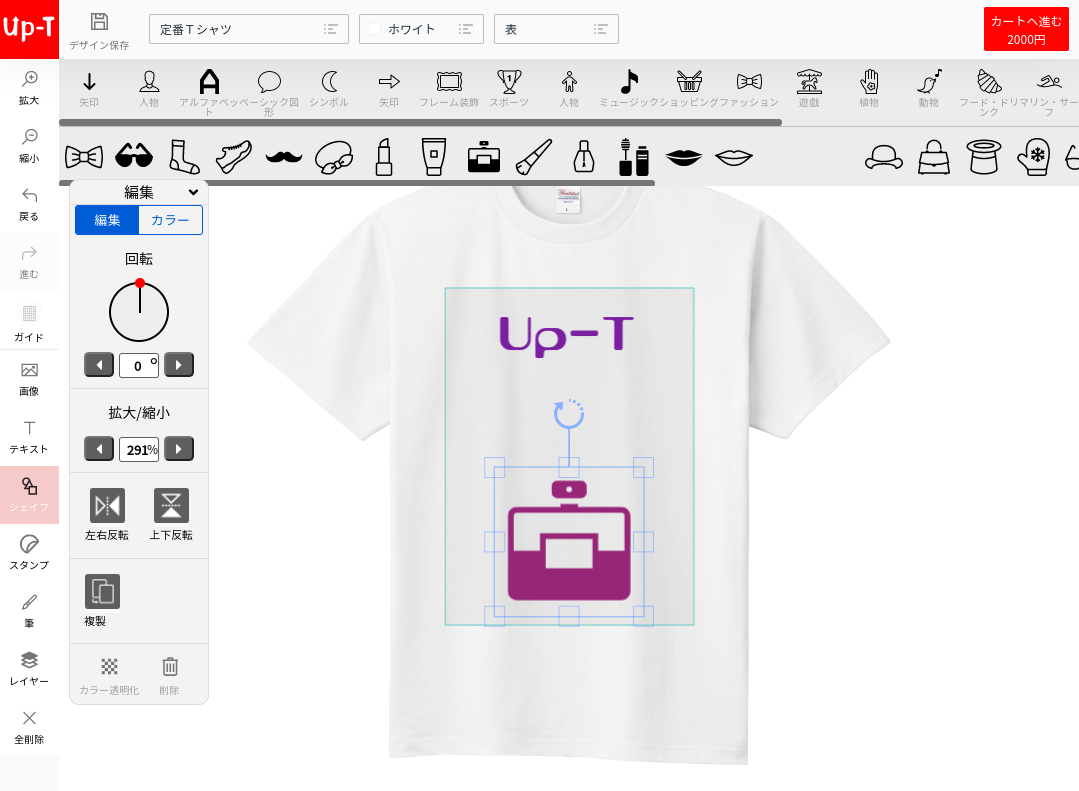
Task: Switch to the カラー tab in edit panel
Action: click(x=169, y=220)
